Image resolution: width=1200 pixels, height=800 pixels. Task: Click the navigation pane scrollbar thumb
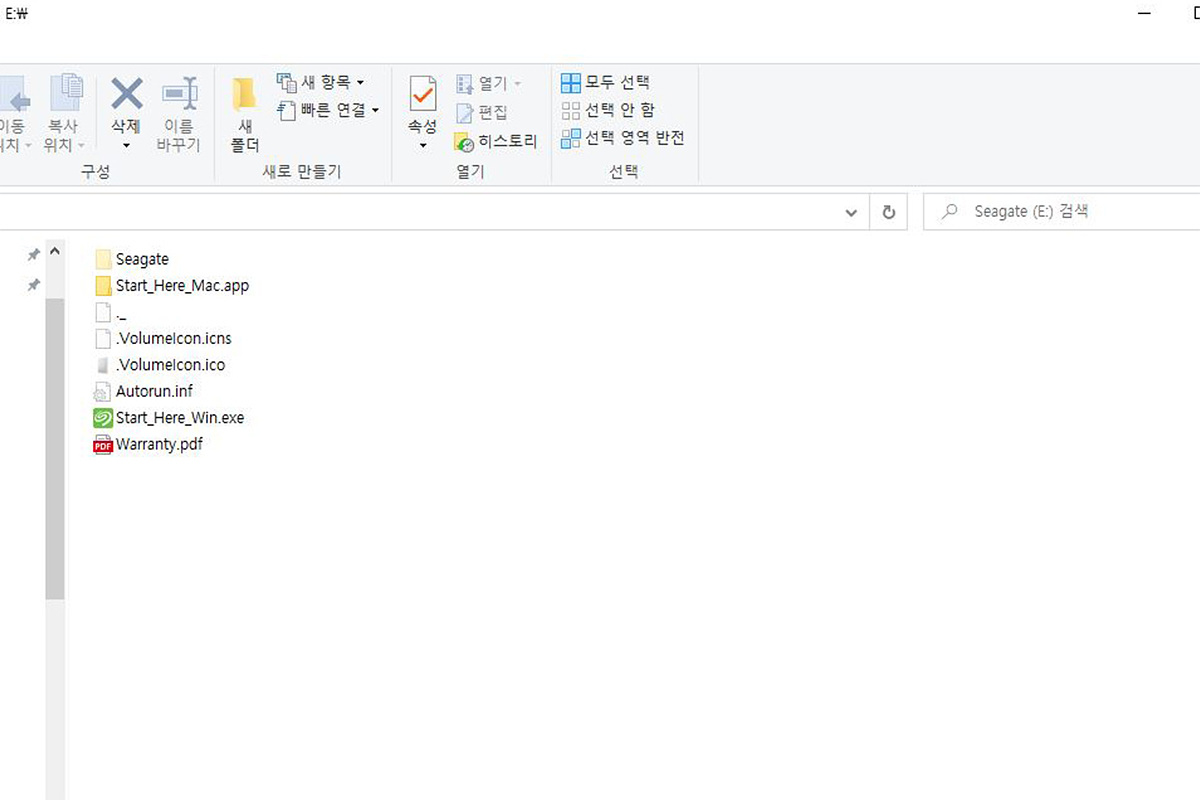click(54, 448)
